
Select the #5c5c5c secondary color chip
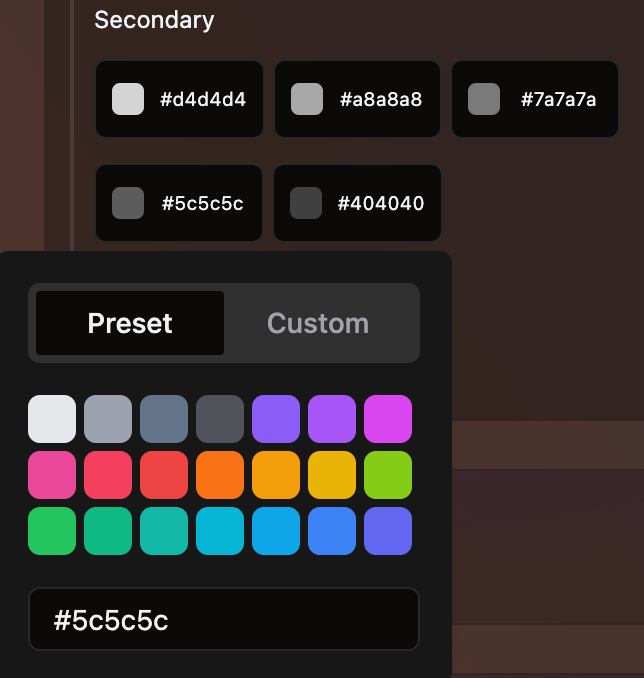click(x=179, y=203)
